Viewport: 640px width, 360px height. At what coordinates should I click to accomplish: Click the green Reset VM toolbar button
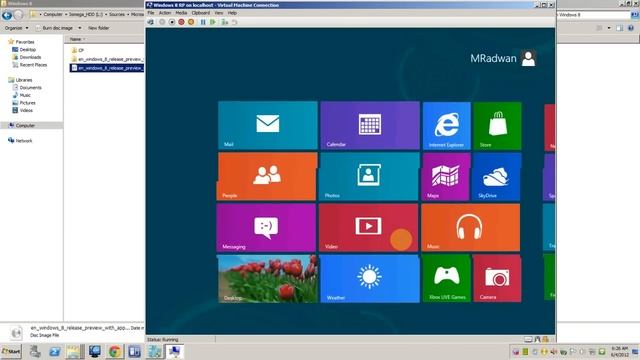point(213,22)
